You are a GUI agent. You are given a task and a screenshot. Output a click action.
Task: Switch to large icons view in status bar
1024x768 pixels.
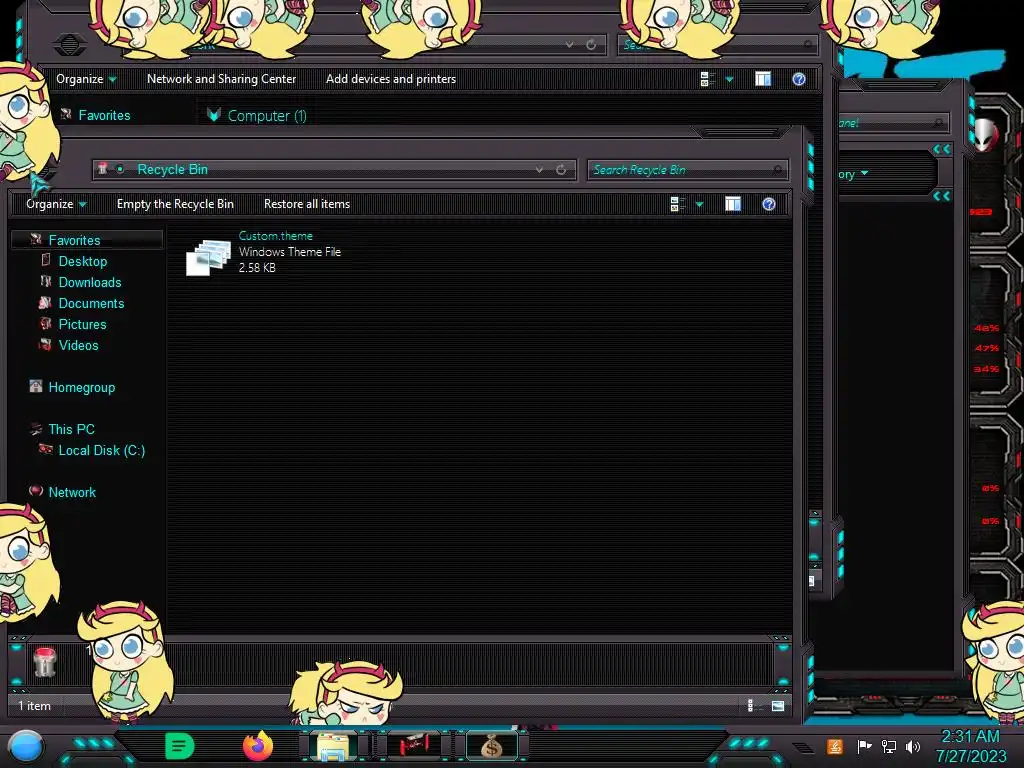point(778,705)
